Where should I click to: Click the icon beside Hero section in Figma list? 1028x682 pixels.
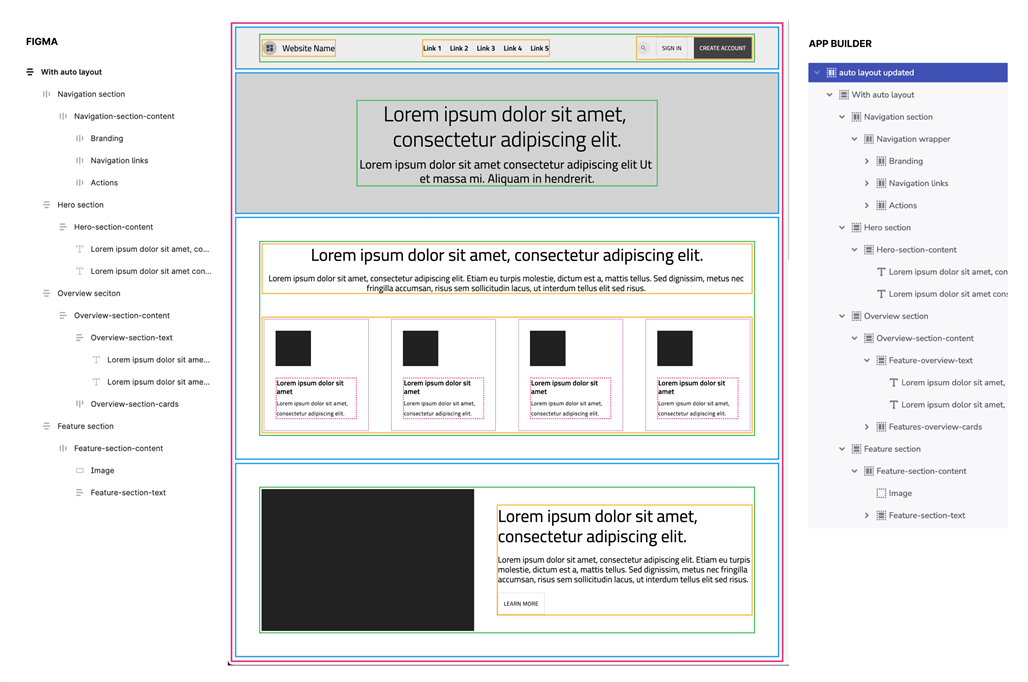(x=47, y=205)
